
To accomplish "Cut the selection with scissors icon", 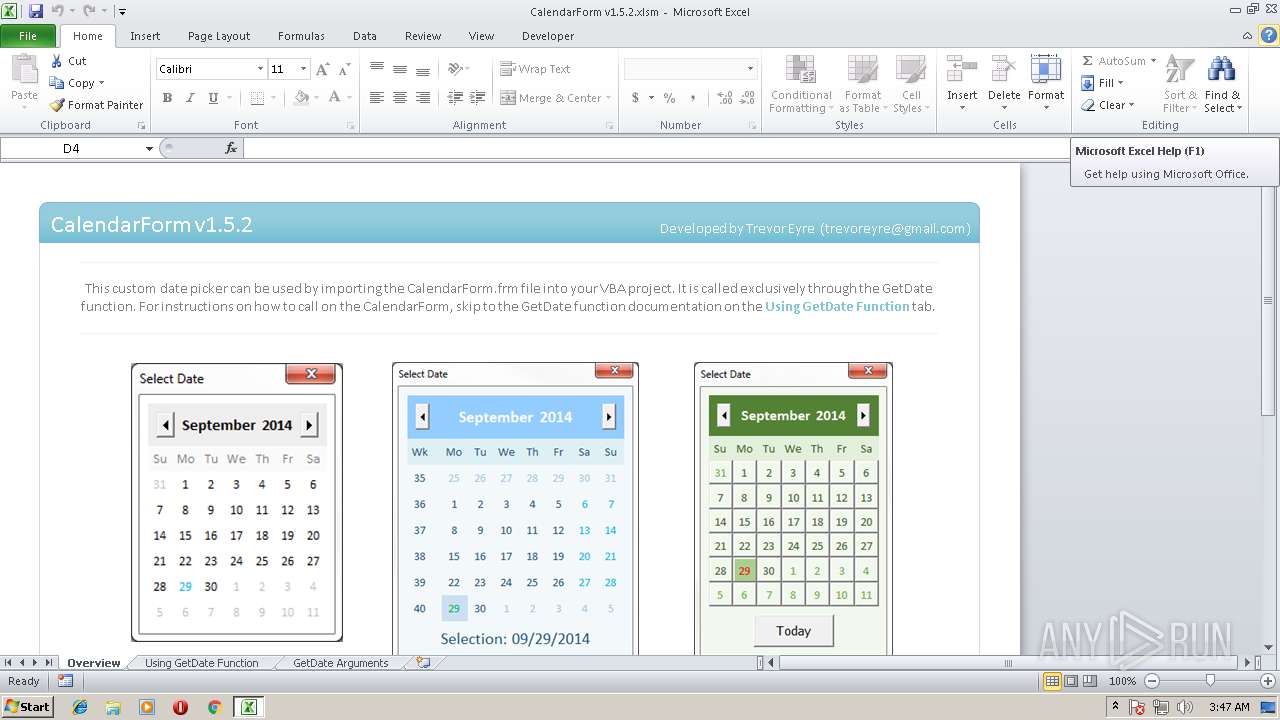I will click(69, 61).
